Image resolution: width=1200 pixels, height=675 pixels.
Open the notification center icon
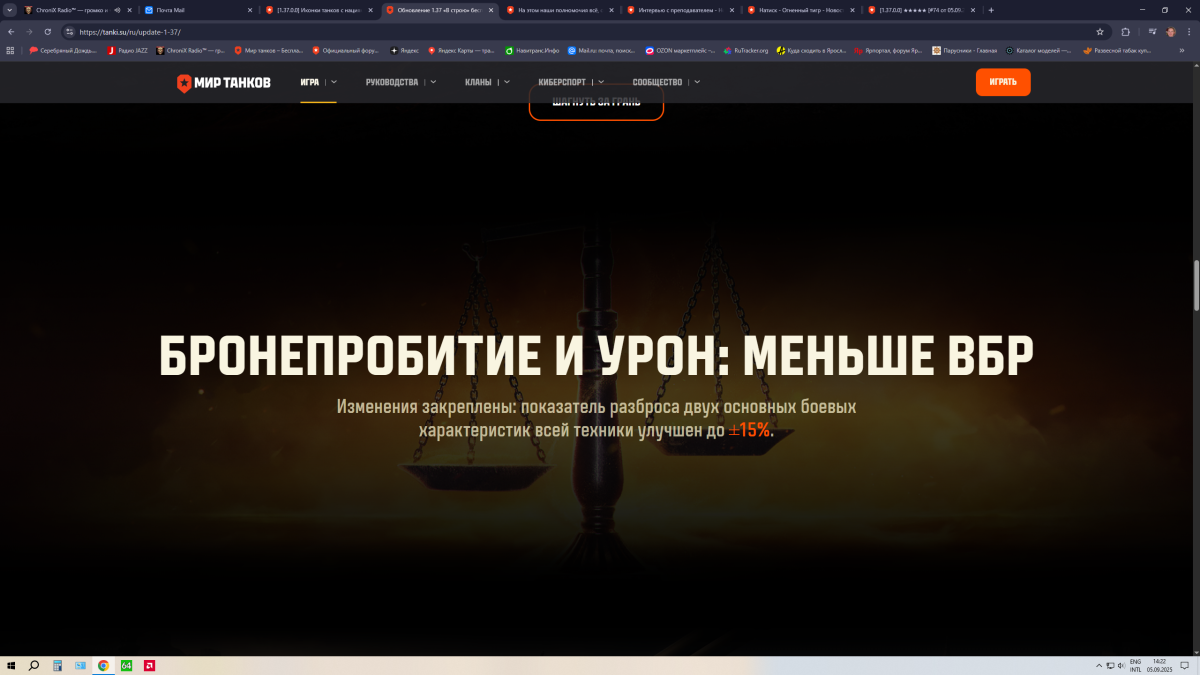pos(1184,665)
